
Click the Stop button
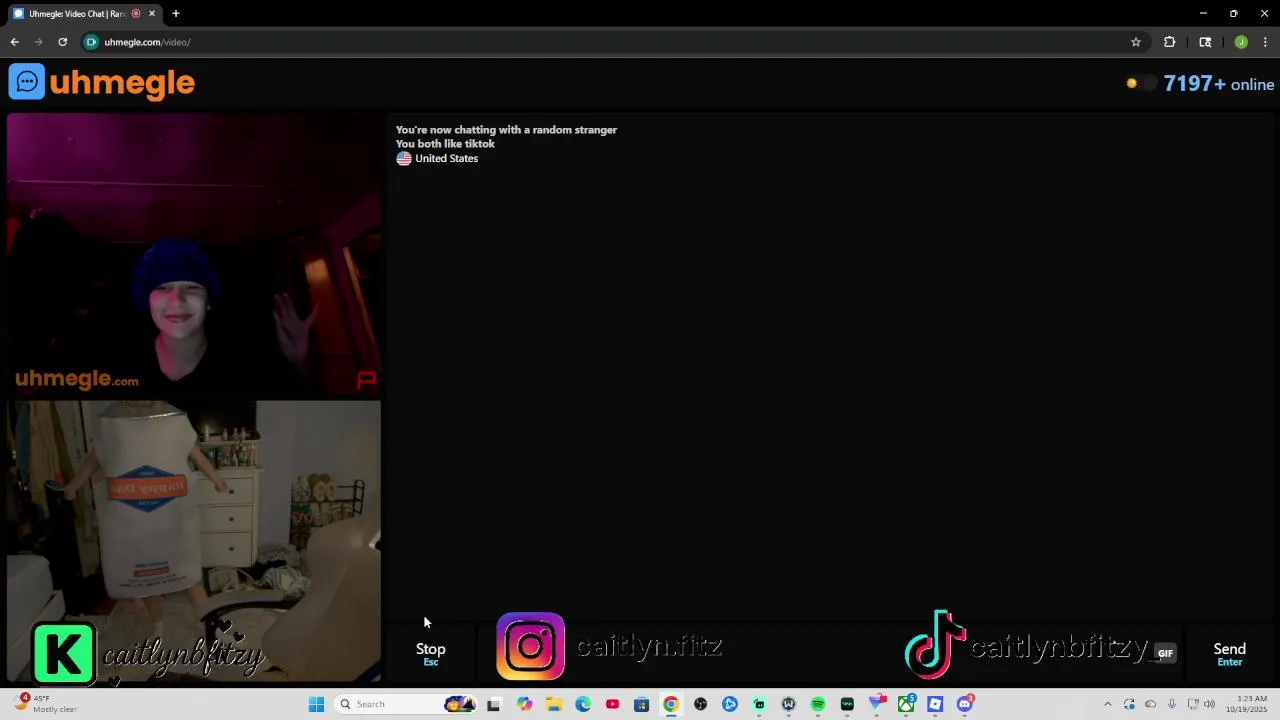pyautogui.click(x=431, y=653)
